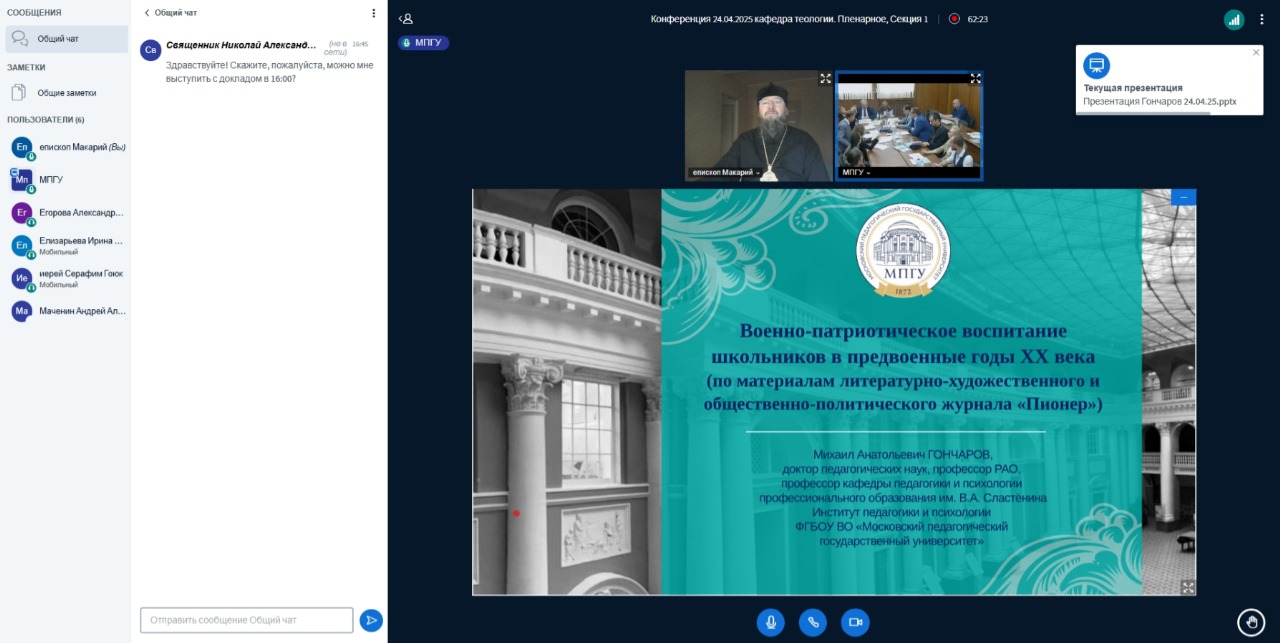Go back using the arrow beside Общий чат title
The image size is (1280, 643).
pyautogui.click(x=147, y=13)
